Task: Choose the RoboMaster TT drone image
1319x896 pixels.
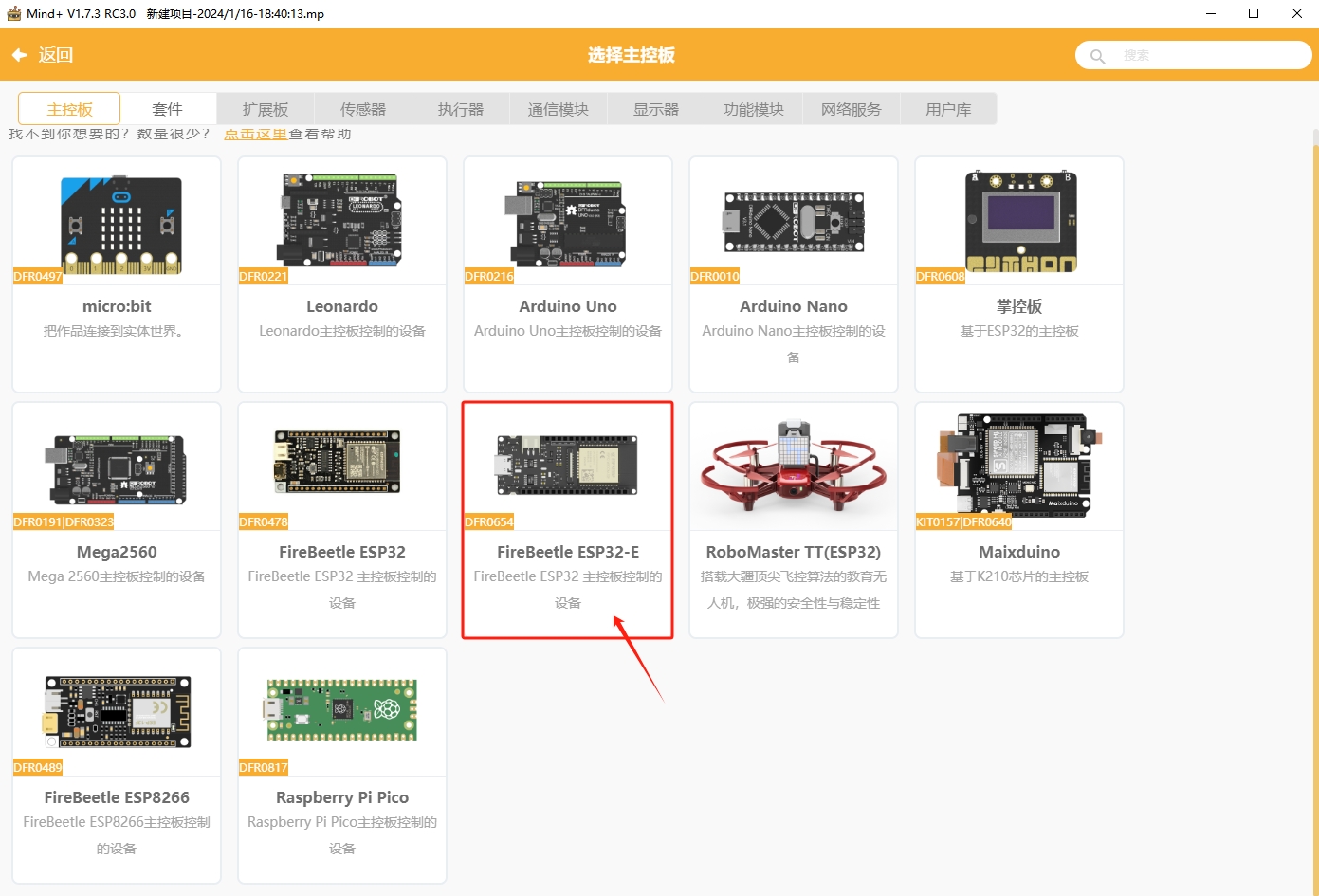Action: click(x=794, y=465)
